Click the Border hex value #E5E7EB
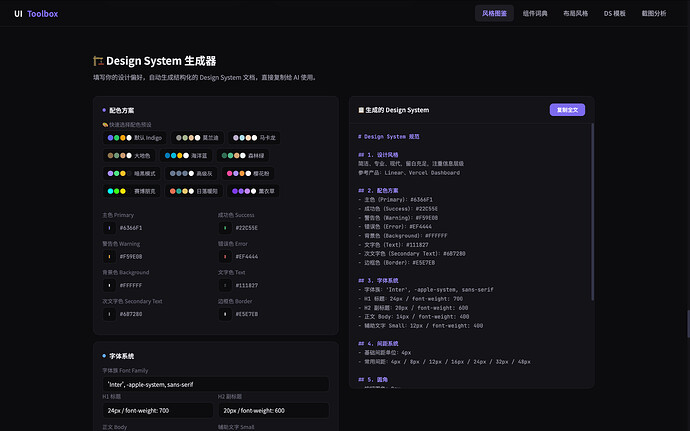 click(246, 314)
